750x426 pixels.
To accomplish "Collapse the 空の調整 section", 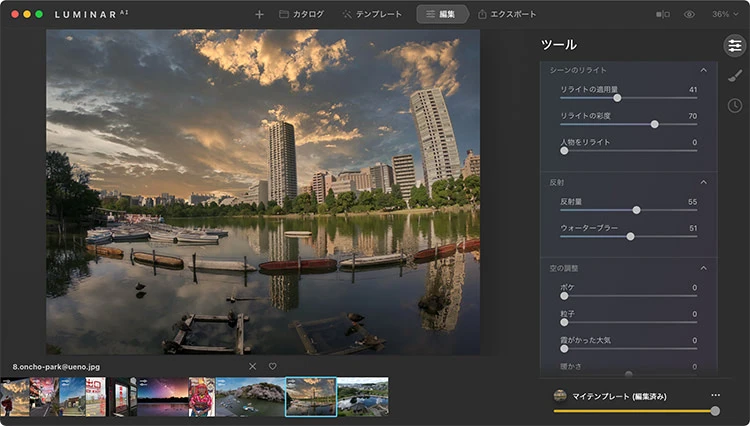I will 703,268.
